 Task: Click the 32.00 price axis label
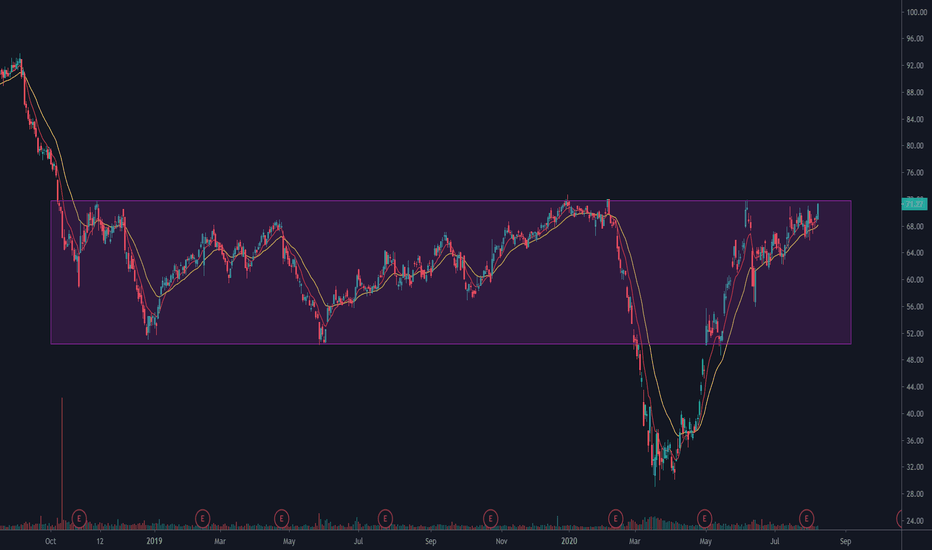click(x=915, y=467)
